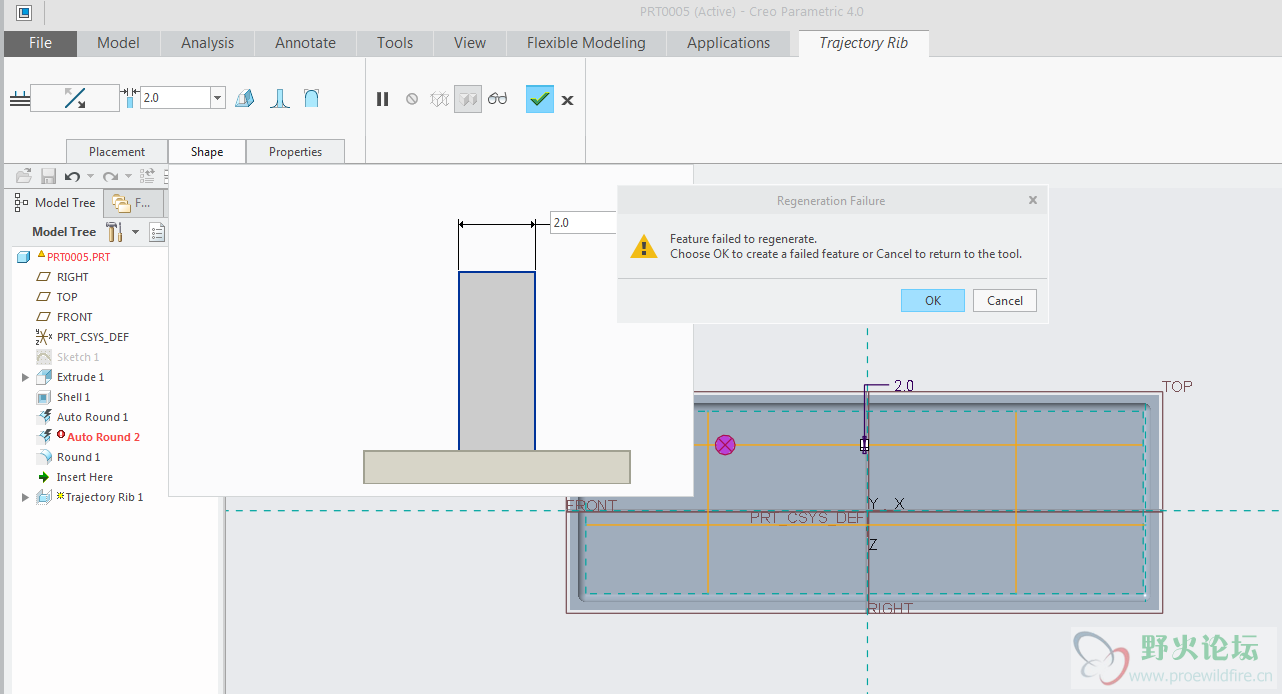Open the View ribbon tab

469,43
